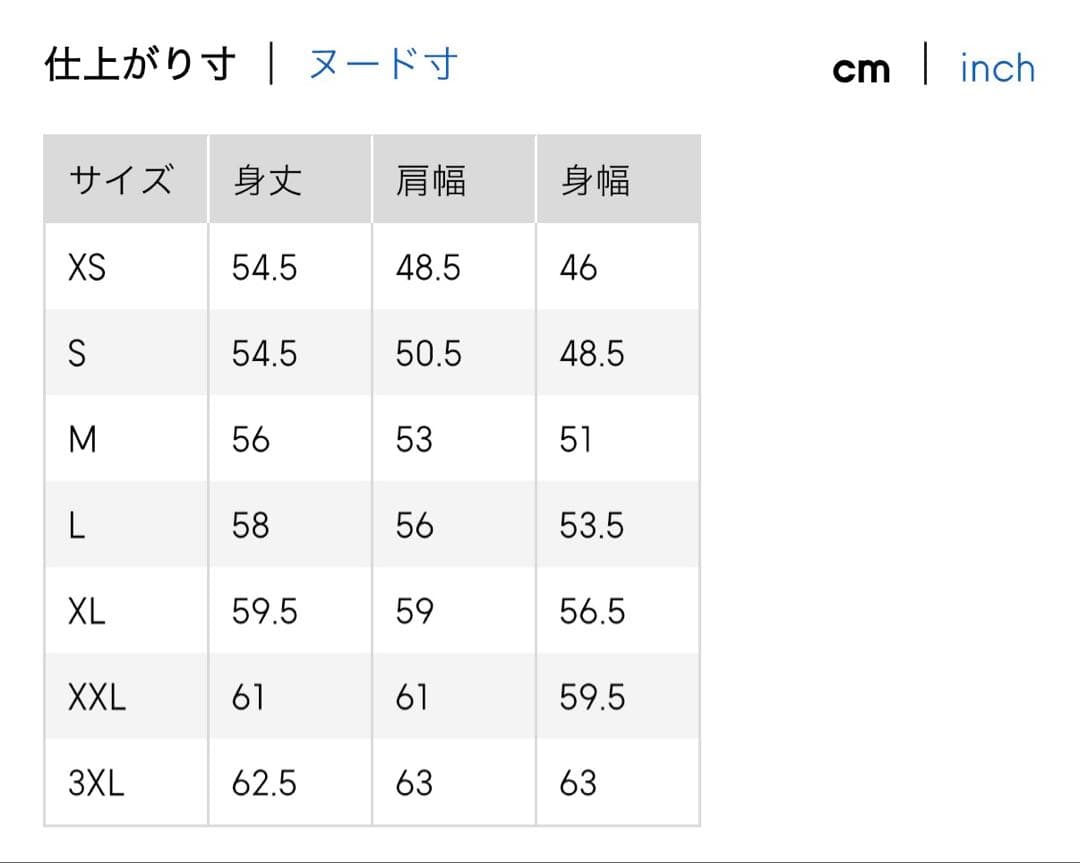Select the 仕上がり寸 tab
The width and height of the screenshot is (1080, 863).
click(141, 65)
